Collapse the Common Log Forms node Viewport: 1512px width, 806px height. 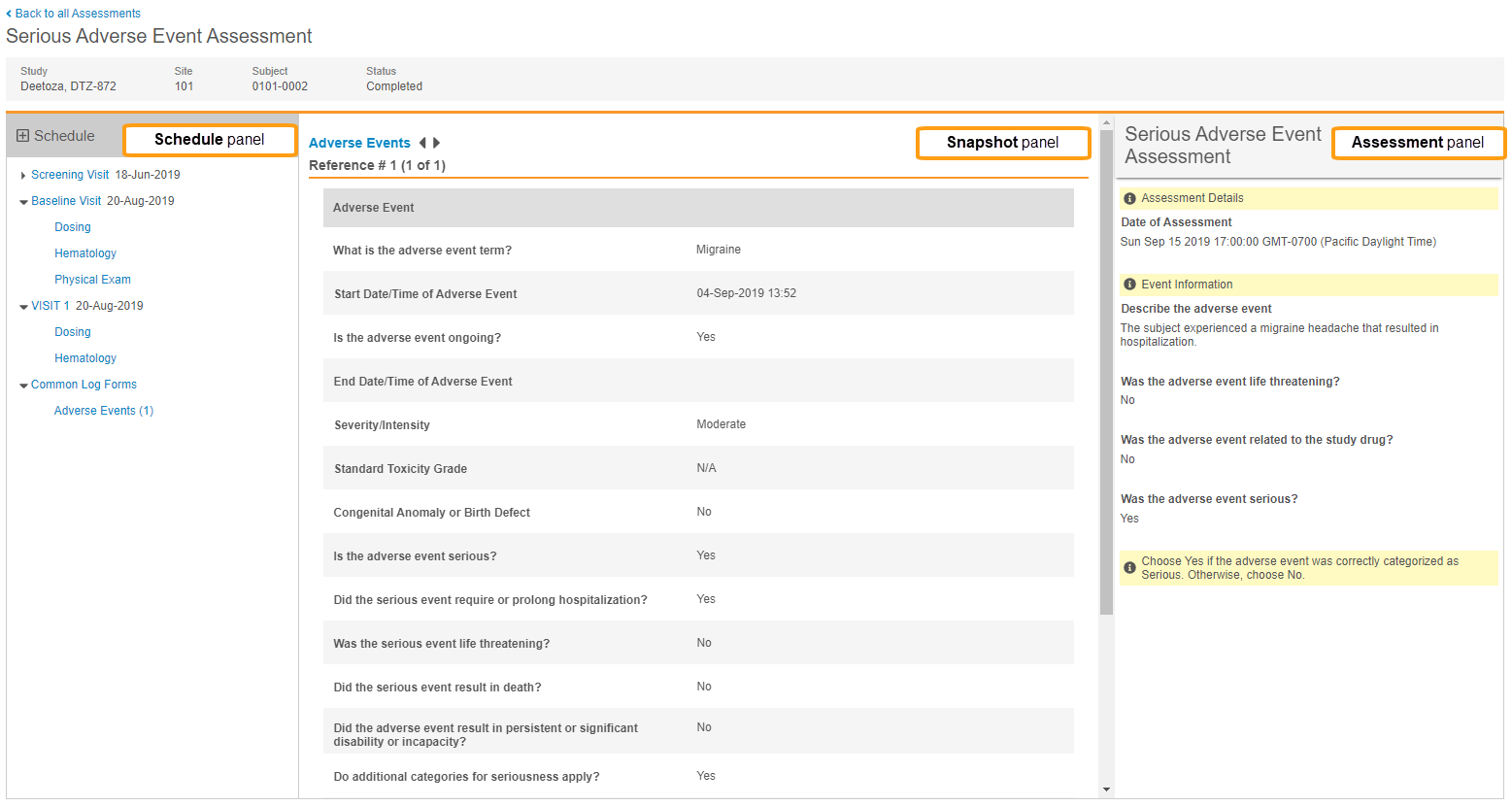pyautogui.click(x=23, y=386)
